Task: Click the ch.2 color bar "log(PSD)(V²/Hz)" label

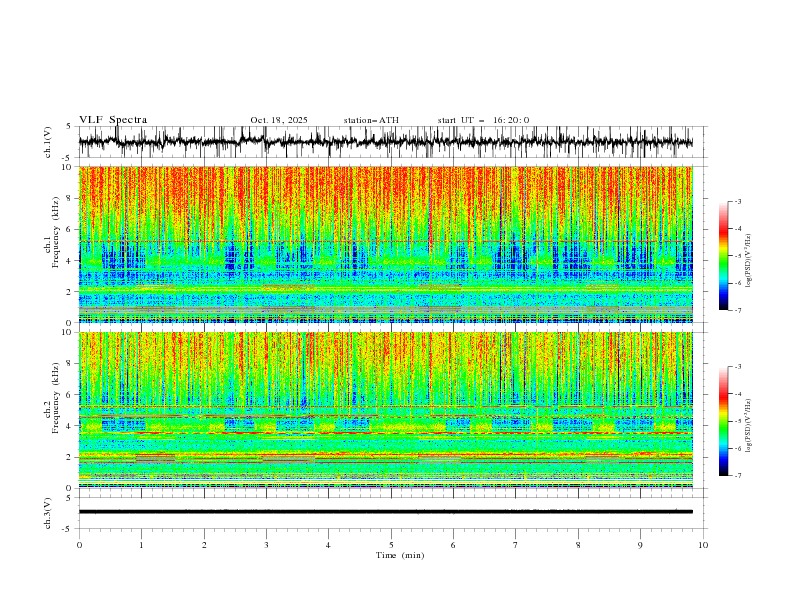Action: click(748, 425)
